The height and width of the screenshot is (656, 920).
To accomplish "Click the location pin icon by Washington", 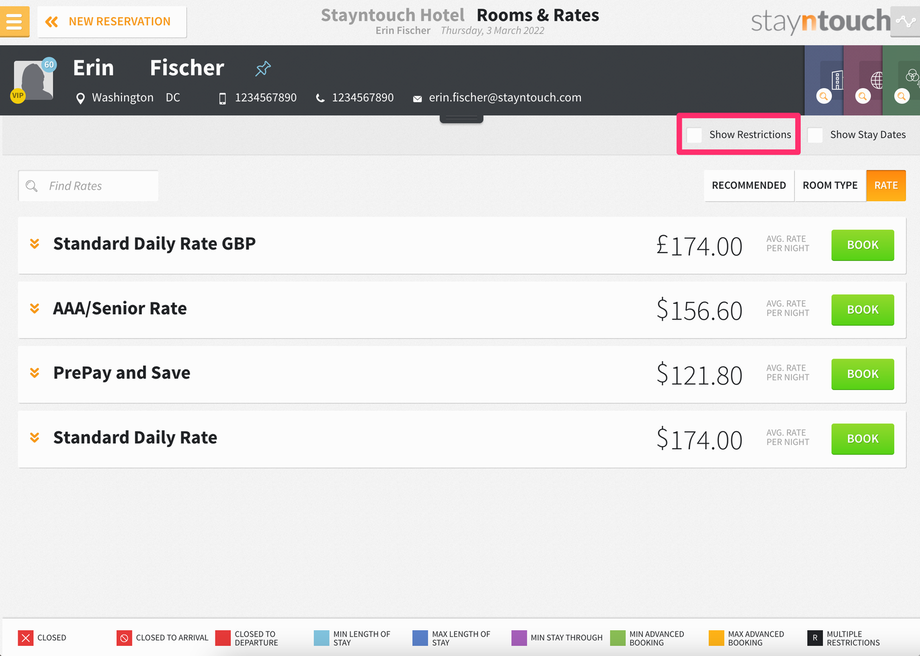I will click(80, 98).
